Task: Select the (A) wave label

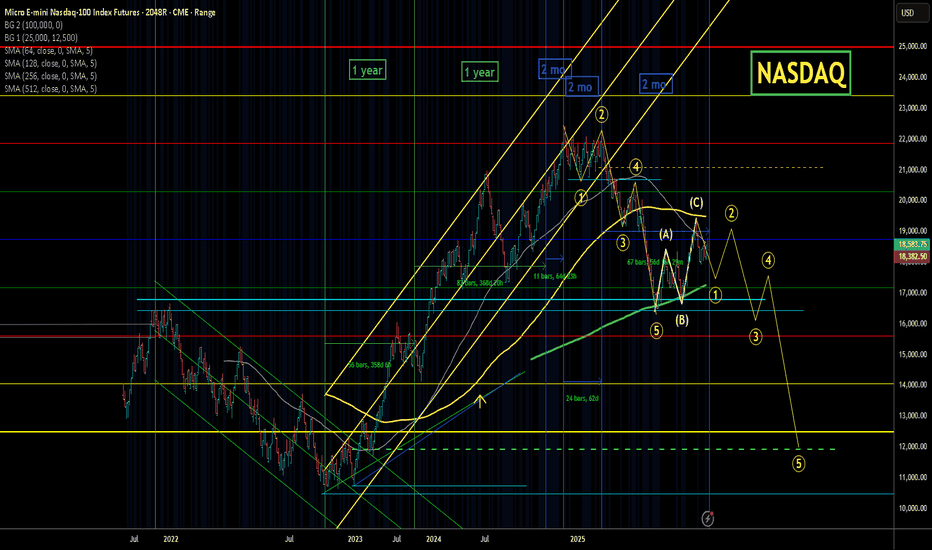Action: coord(666,234)
